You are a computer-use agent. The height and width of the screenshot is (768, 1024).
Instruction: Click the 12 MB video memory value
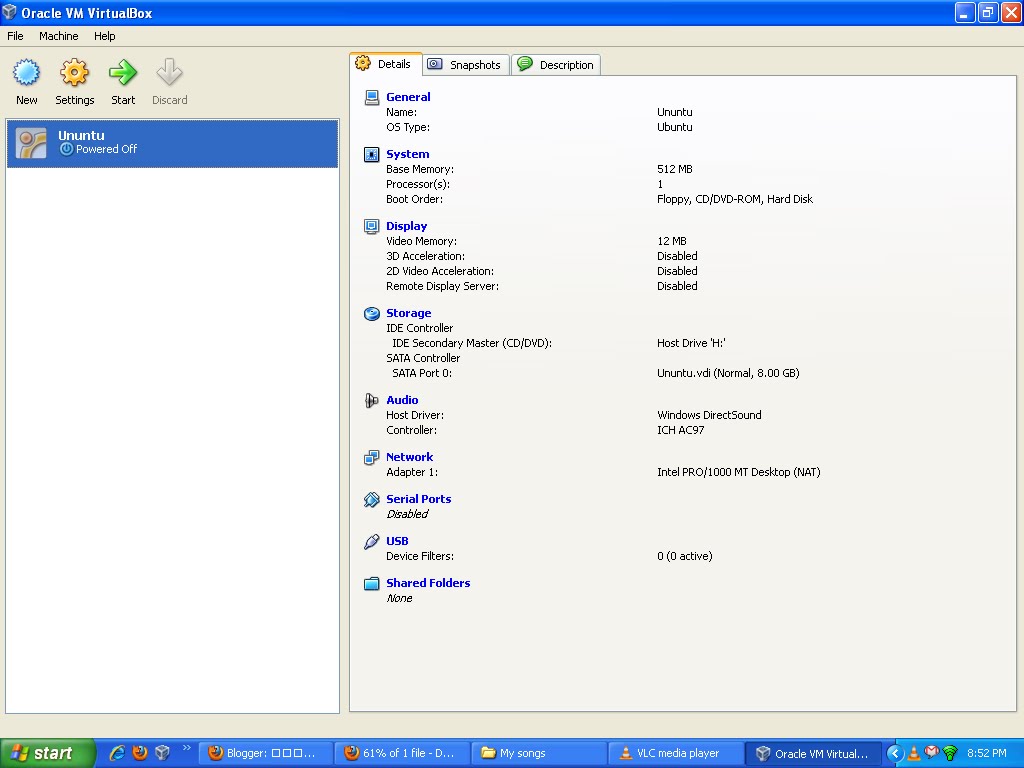671,241
